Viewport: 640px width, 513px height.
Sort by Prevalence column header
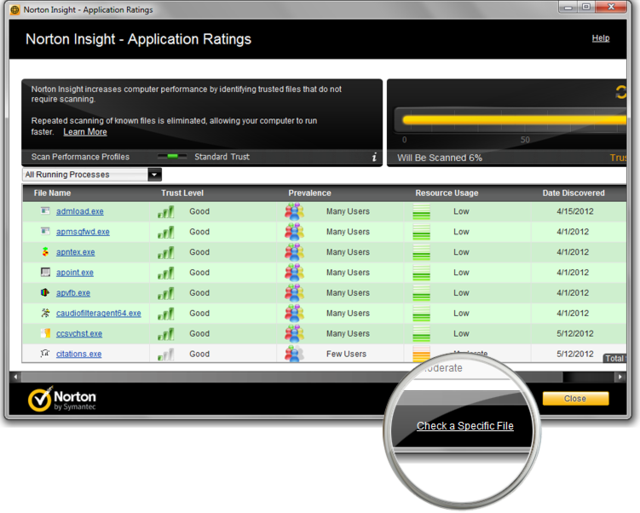[309, 193]
